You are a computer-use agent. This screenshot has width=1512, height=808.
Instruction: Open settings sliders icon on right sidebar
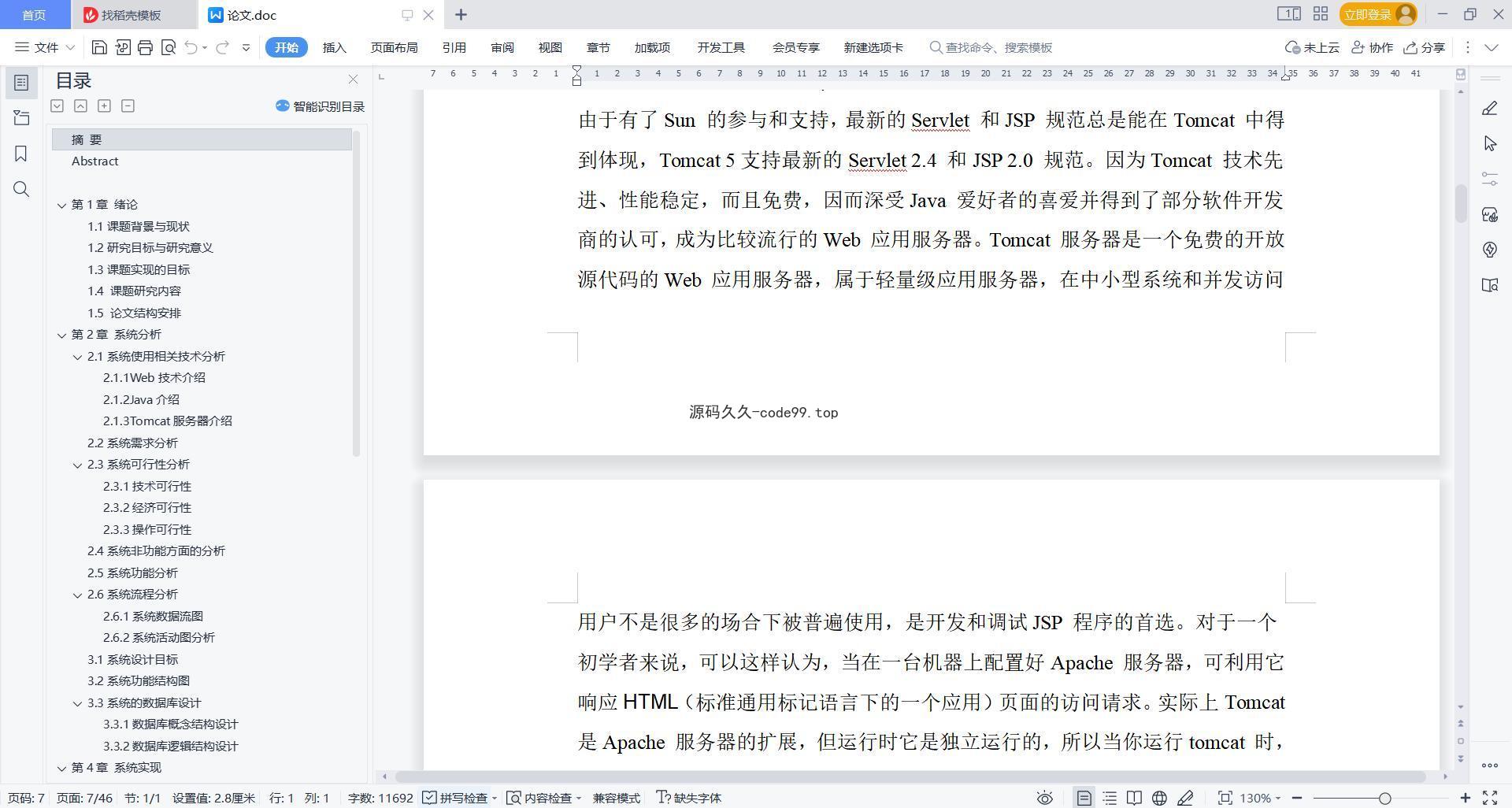tap(1489, 179)
